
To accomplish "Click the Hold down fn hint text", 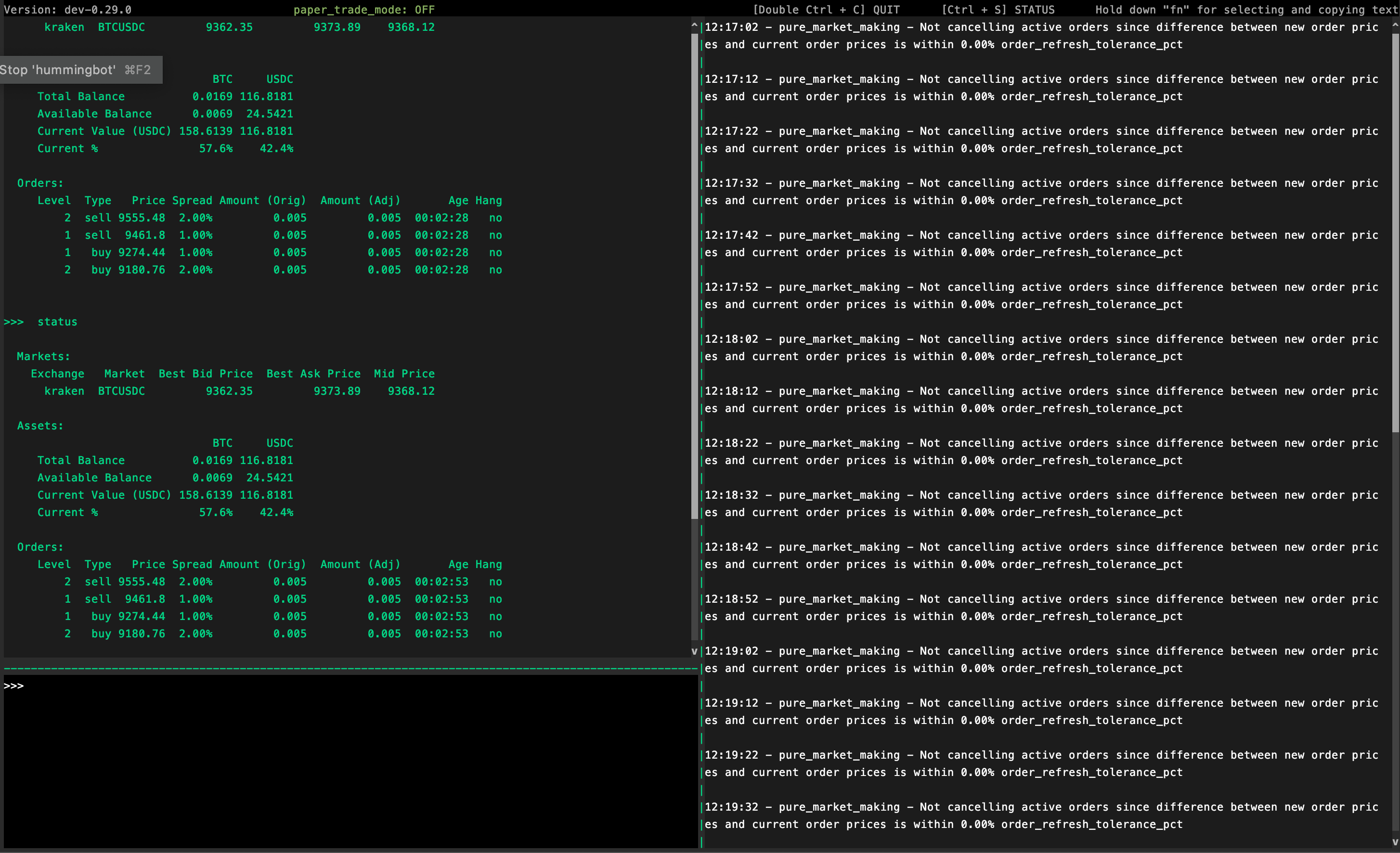I will point(1246,10).
